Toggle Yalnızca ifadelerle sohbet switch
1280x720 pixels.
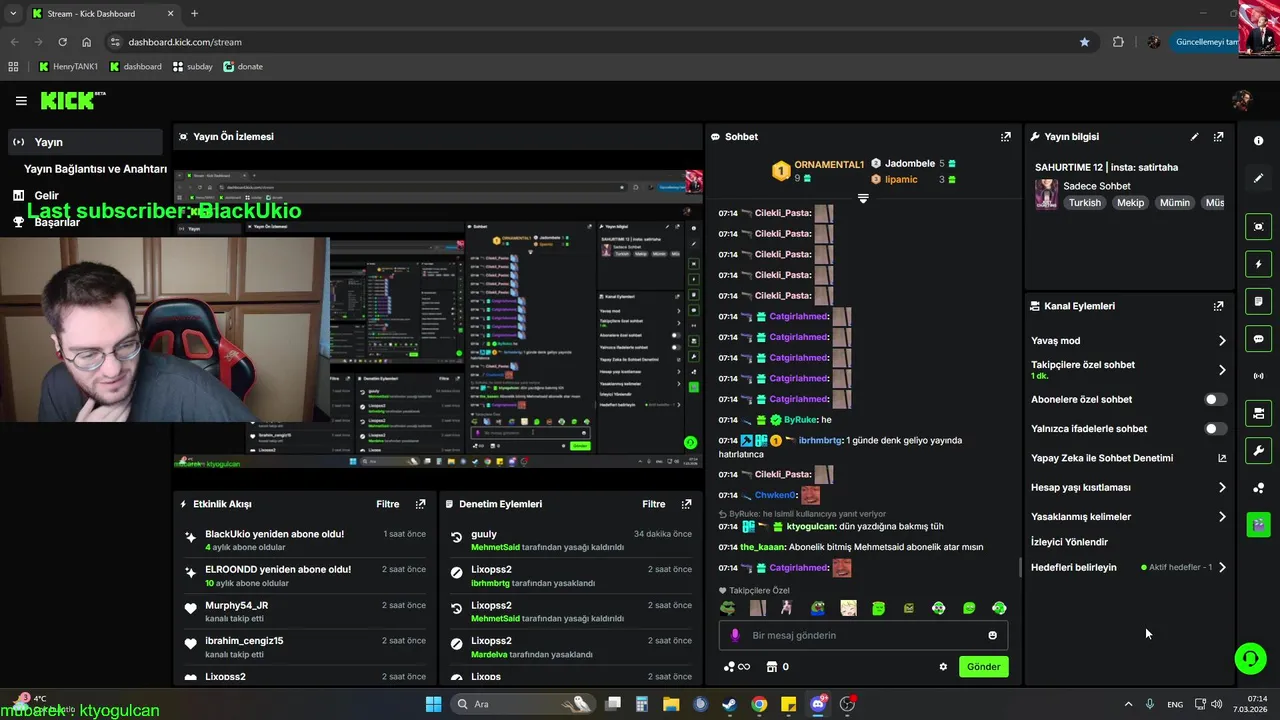click(x=1215, y=429)
